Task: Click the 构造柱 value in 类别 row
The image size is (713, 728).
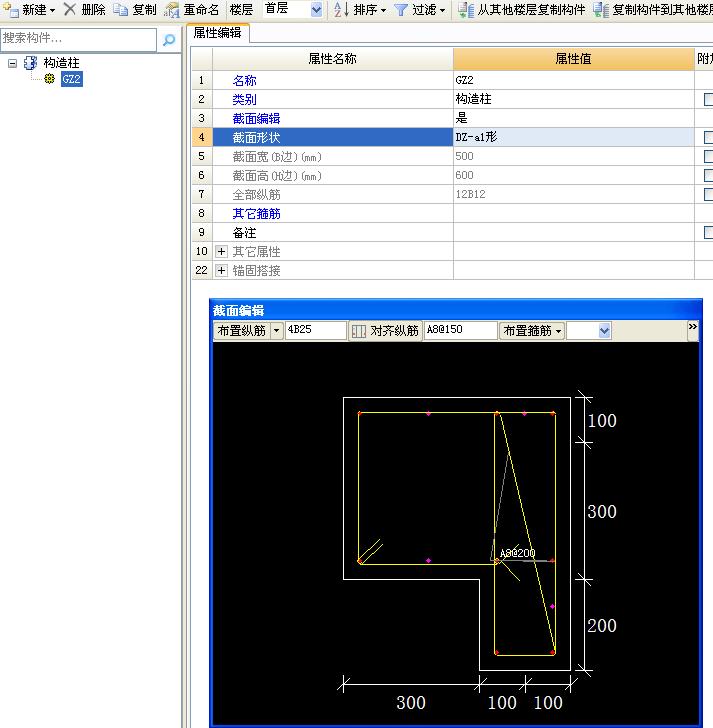Action: pos(473,99)
